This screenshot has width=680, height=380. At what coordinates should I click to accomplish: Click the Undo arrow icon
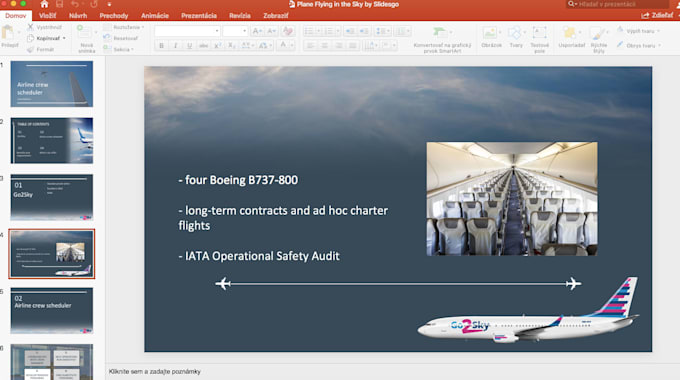[x=75, y=4]
